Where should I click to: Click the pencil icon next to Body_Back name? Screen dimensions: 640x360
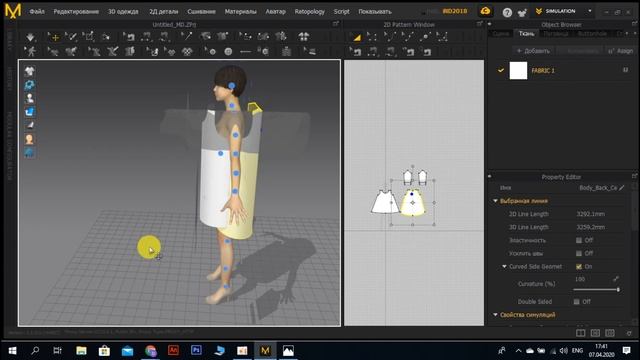(x=622, y=188)
